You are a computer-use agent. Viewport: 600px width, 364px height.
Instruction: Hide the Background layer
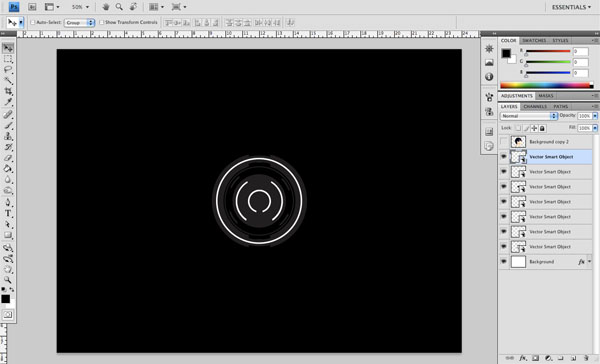point(504,262)
